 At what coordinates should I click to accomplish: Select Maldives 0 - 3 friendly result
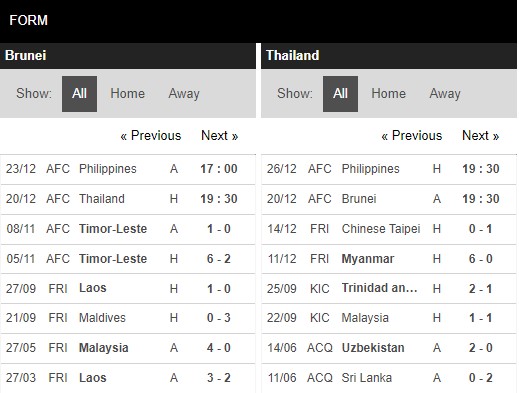[x=128, y=318]
